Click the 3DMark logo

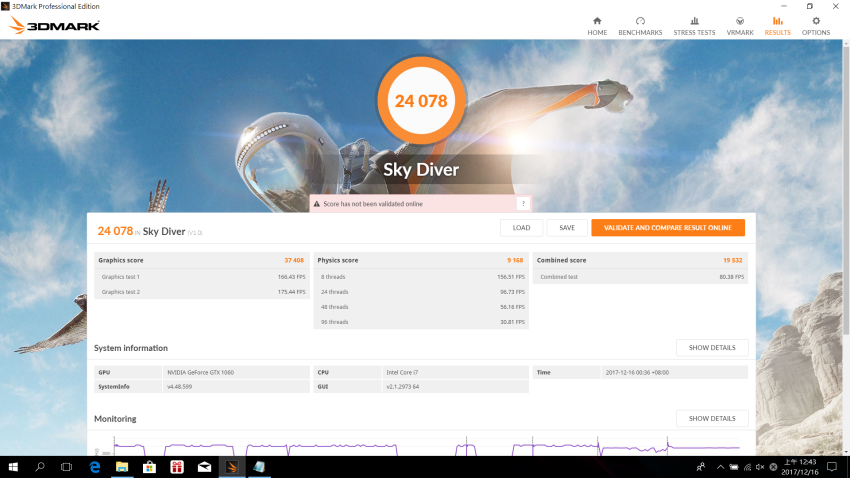(x=54, y=25)
